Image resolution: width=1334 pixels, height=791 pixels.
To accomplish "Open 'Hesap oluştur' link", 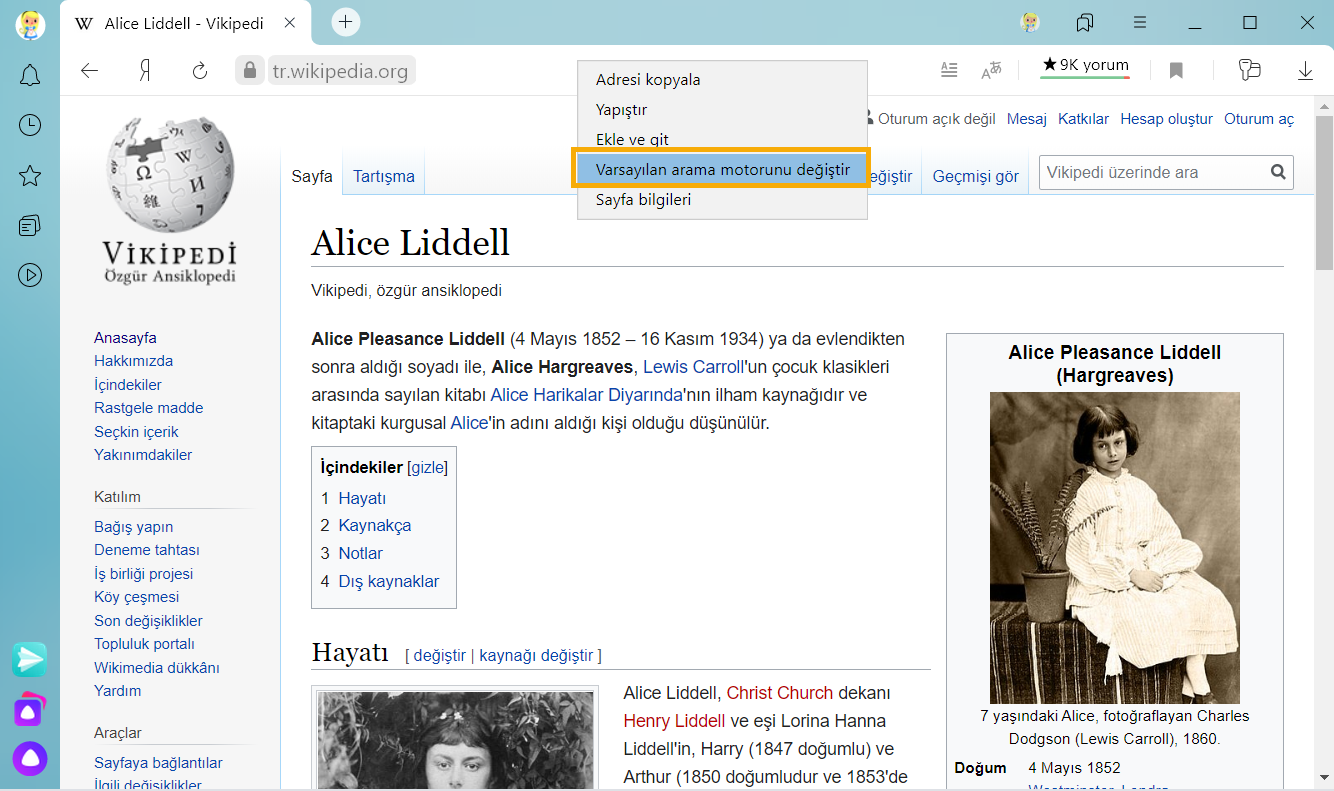I will click(1166, 119).
